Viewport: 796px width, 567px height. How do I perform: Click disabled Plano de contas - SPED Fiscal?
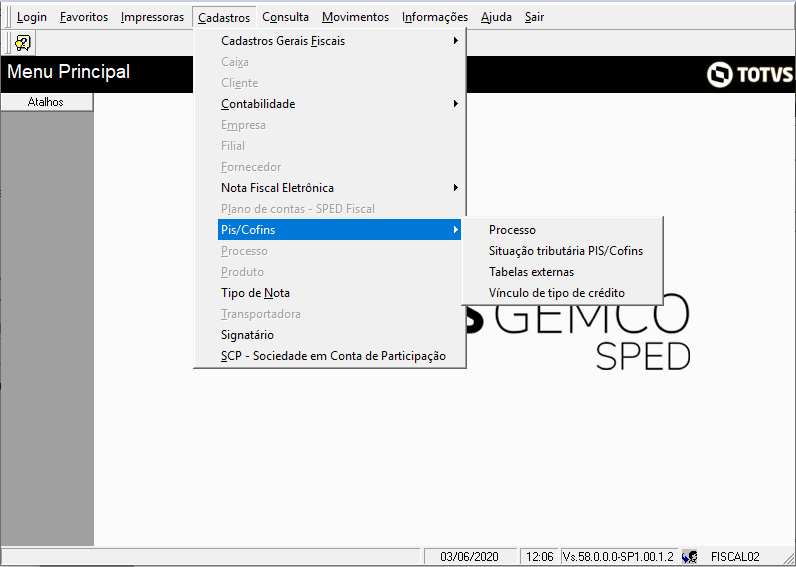(339, 209)
